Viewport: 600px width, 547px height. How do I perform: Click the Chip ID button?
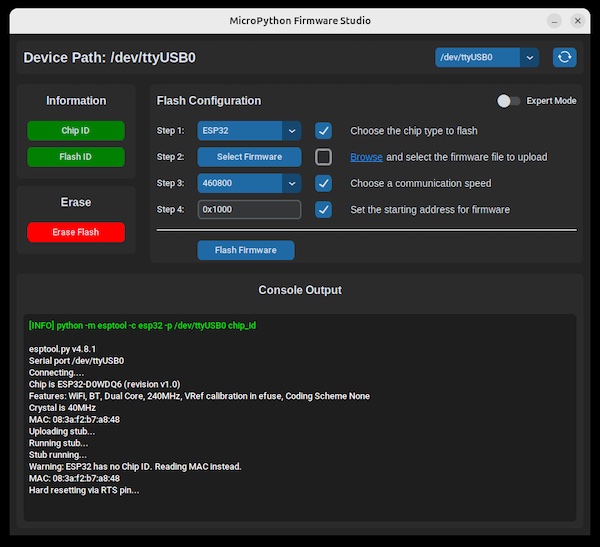pos(76,131)
